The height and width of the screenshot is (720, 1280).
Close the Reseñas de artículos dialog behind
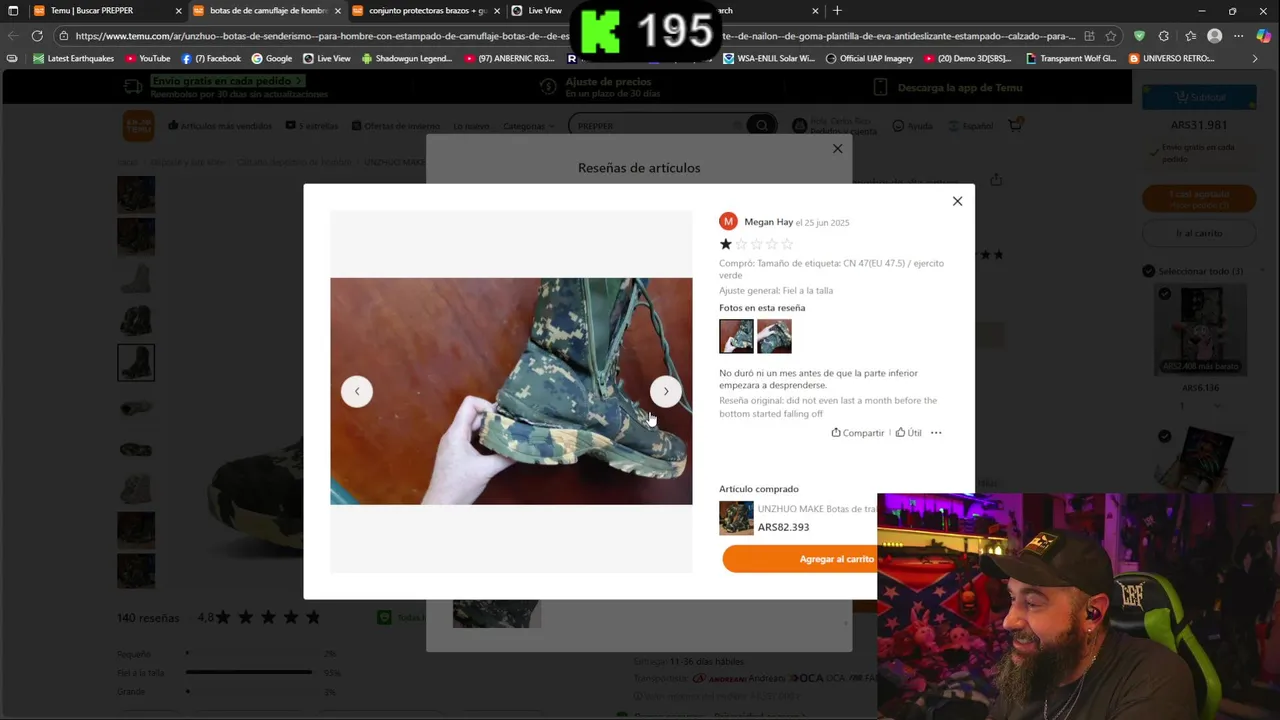pyautogui.click(x=838, y=149)
